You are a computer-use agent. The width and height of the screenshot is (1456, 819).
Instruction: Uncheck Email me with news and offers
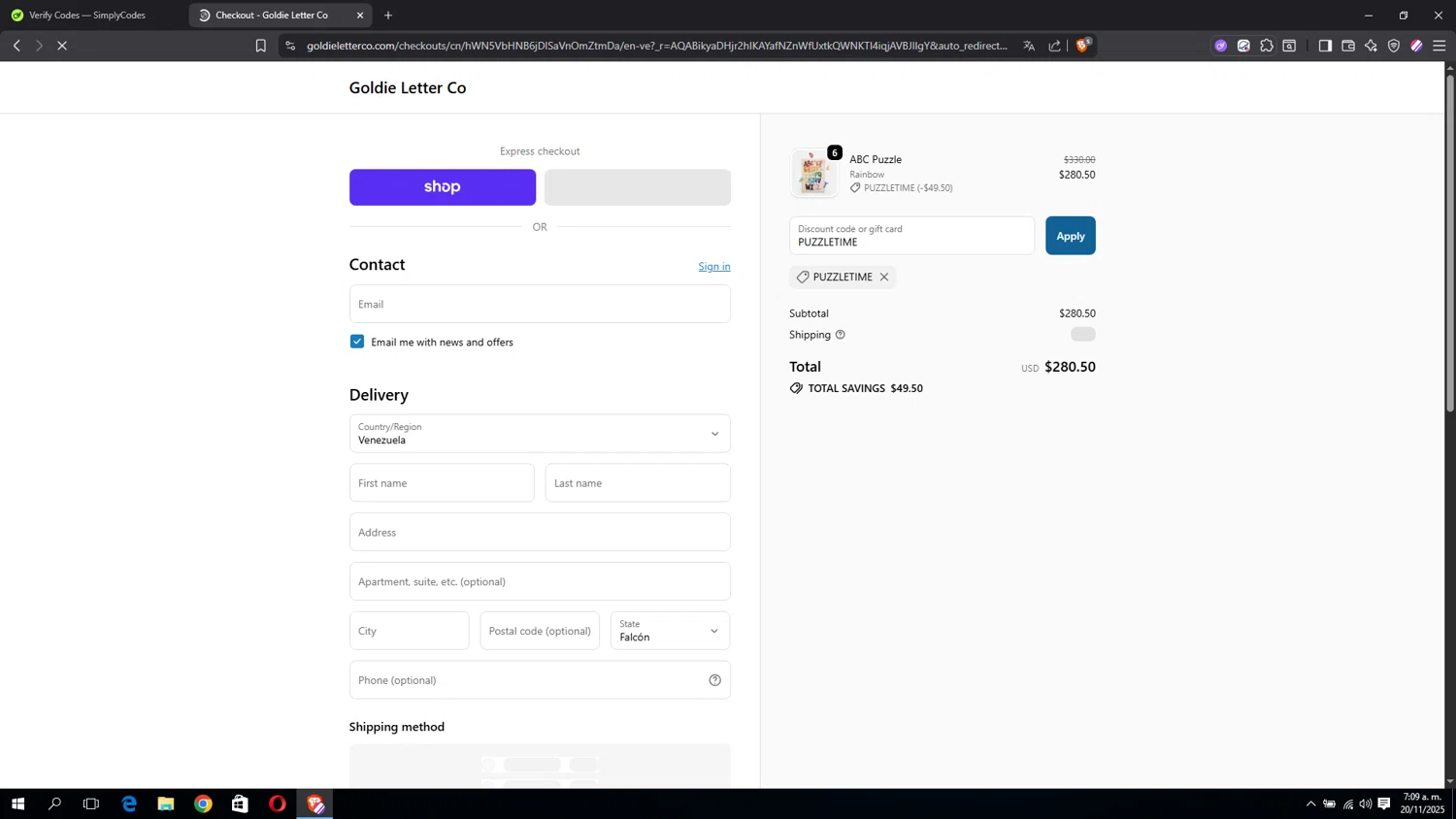click(357, 342)
